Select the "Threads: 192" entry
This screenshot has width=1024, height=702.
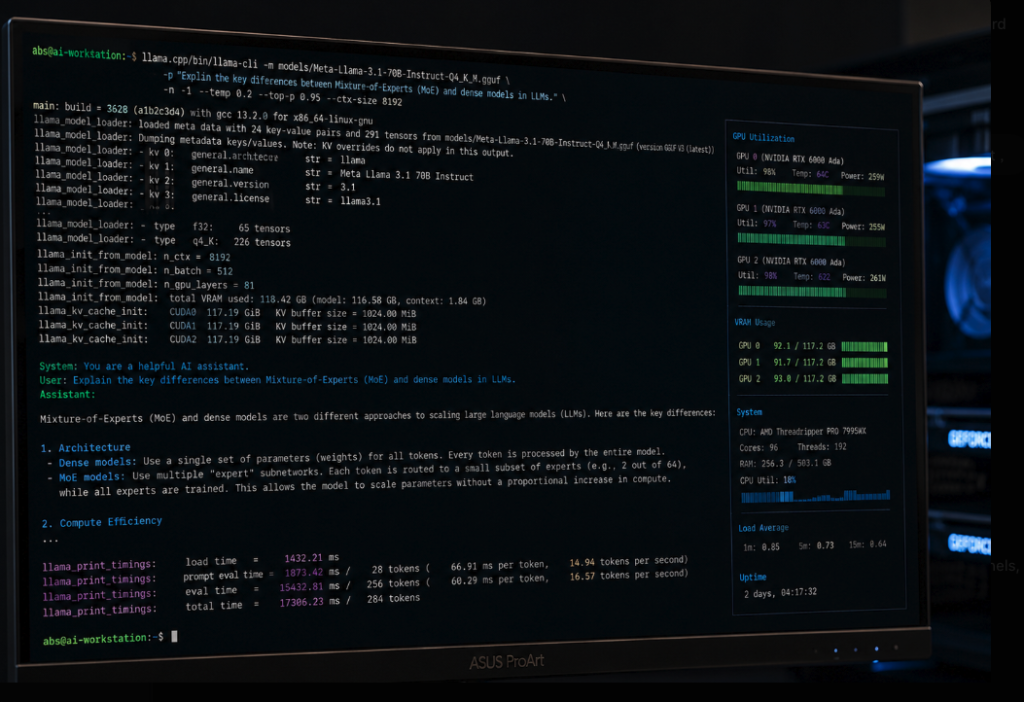pyautogui.click(x=822, y=447)
